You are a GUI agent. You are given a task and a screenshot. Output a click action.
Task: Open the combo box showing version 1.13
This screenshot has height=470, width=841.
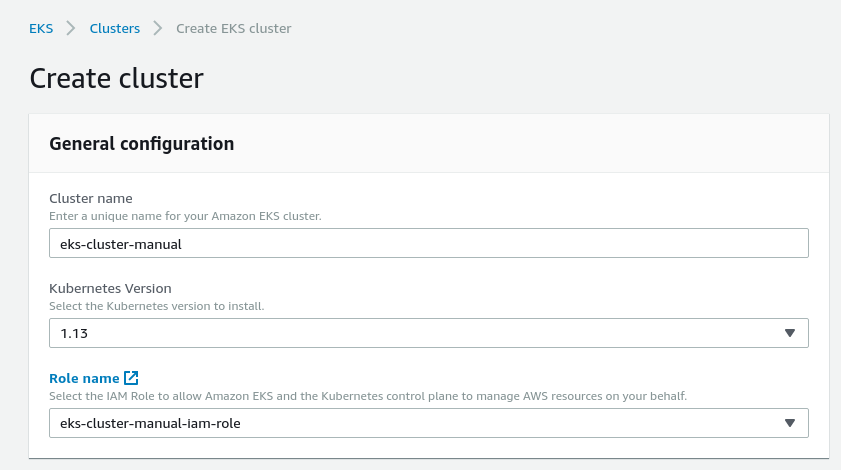(x=429, y=333)
